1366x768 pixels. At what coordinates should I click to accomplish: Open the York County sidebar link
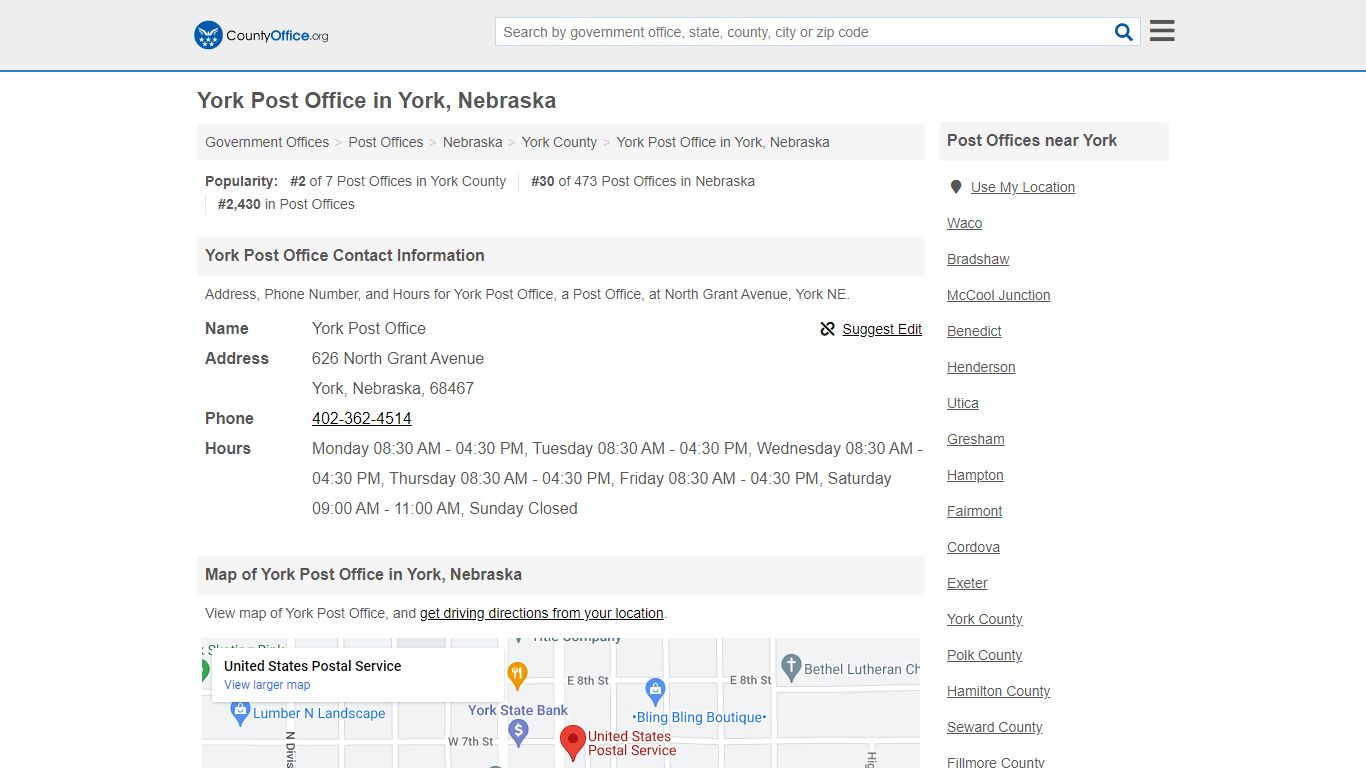(x=985, y=619)
